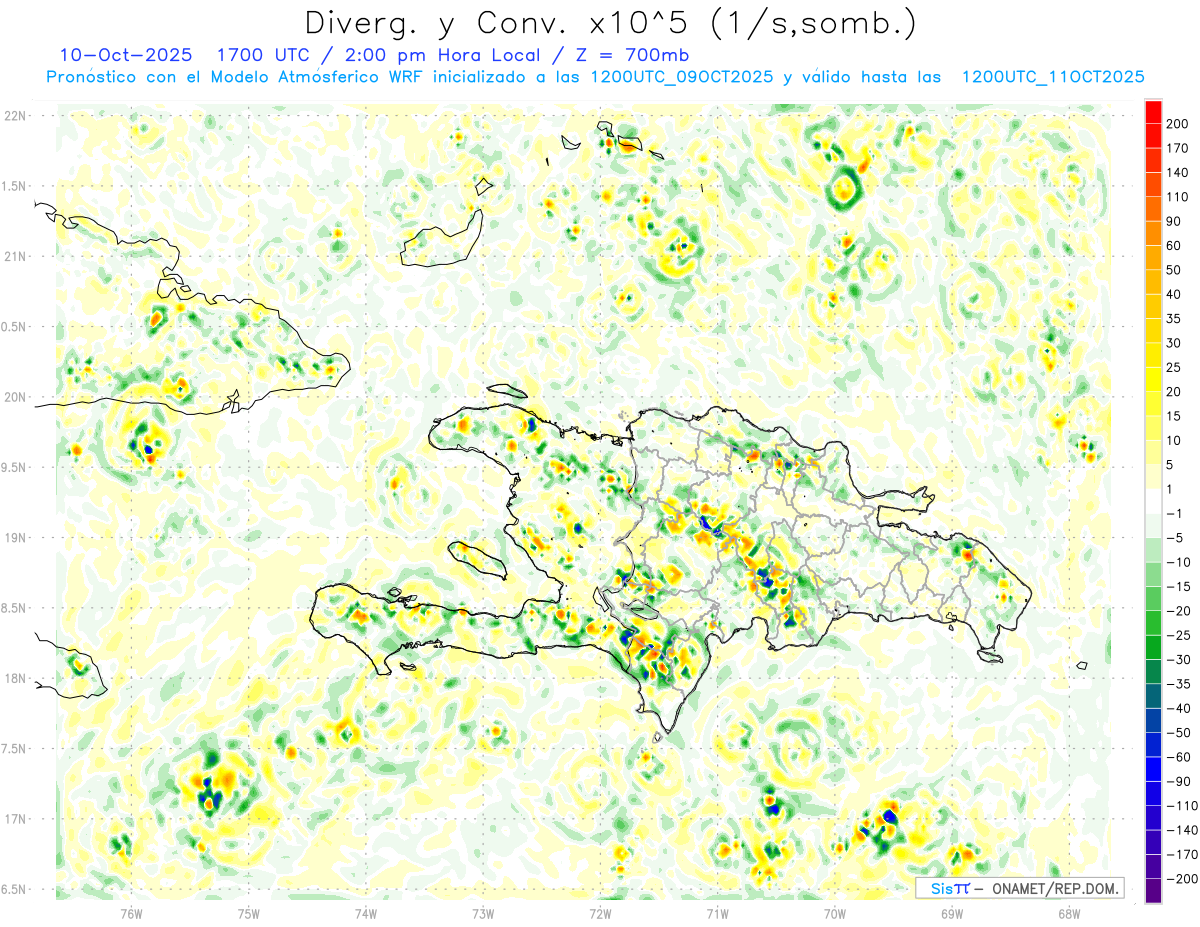The image size is (1200, 927).
Task: Click the "72W" longitude label
Action: coord(600,913)
